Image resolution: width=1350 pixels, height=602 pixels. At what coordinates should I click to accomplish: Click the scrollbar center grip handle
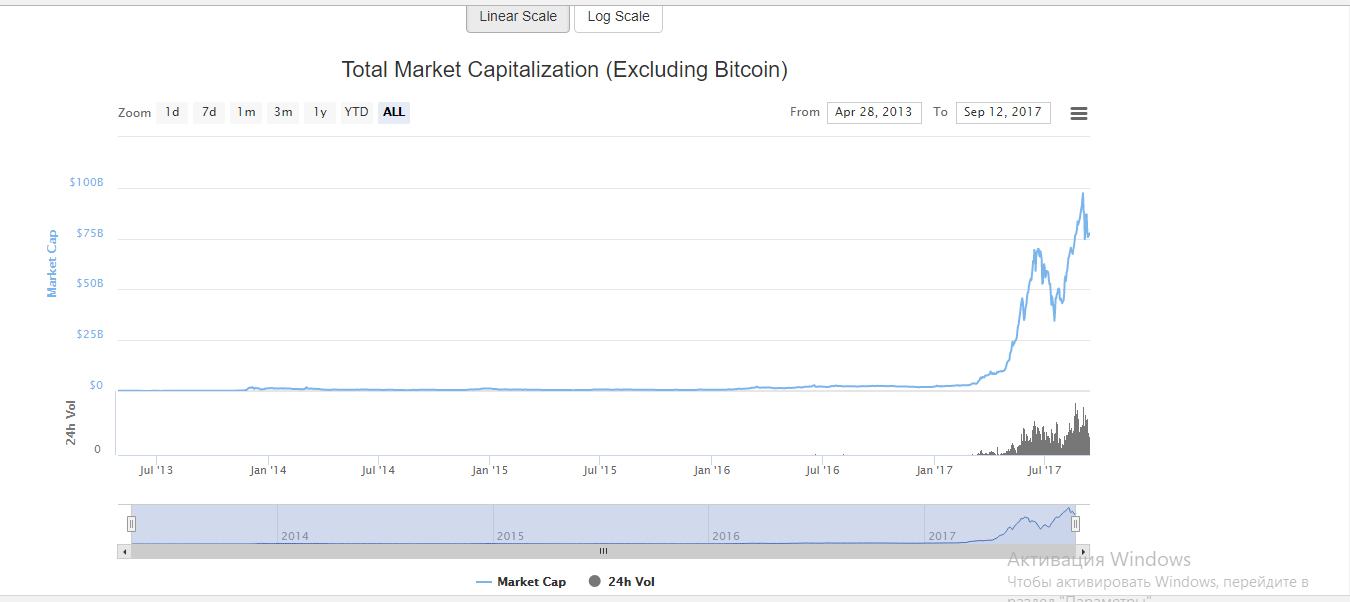(603, 551)
